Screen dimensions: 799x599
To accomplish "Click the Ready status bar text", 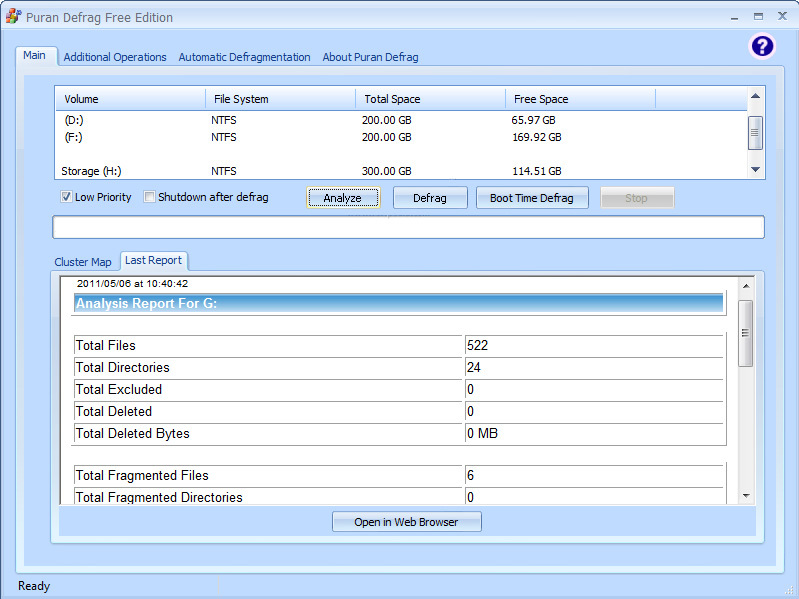I will click(x=34, y=586).
